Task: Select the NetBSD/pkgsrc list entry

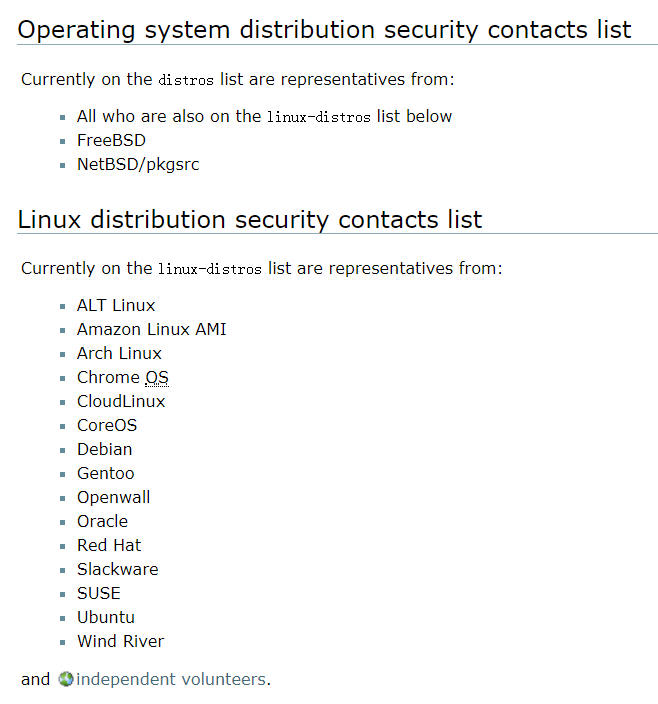Action: [x=138, y=165]
